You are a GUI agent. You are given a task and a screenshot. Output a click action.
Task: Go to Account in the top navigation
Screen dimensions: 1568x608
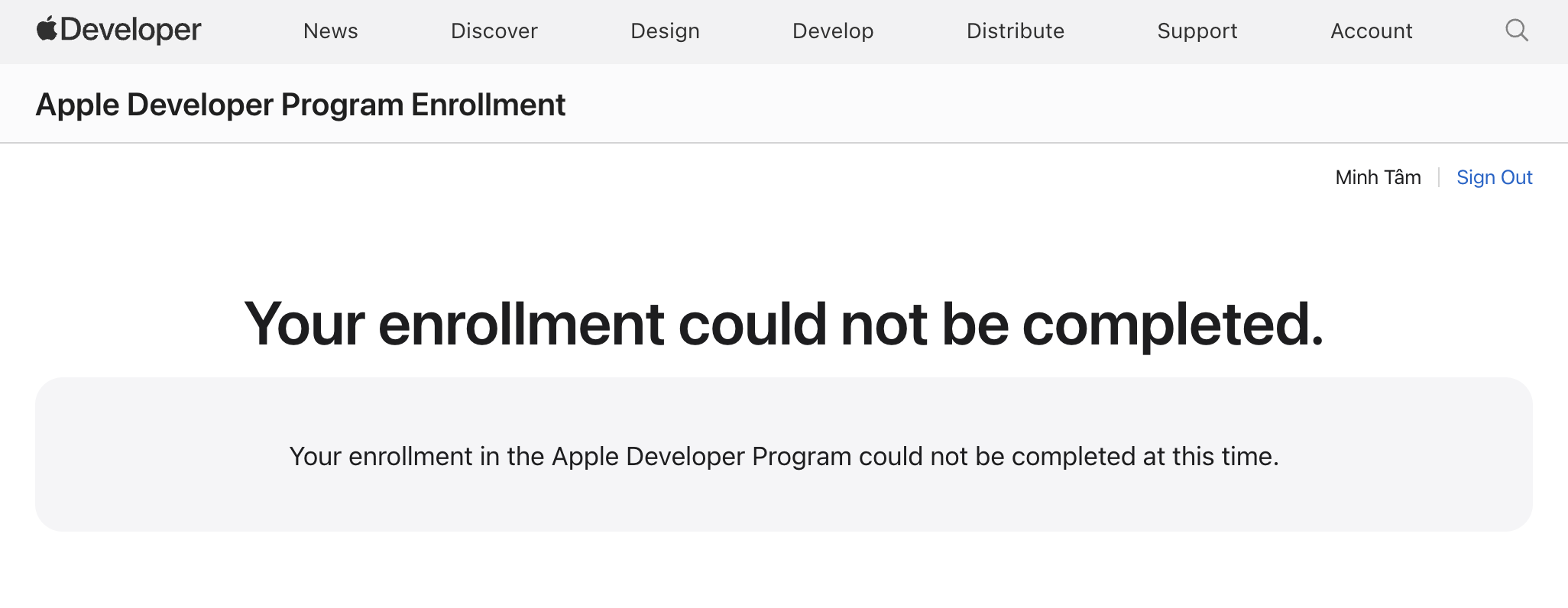1371,31
